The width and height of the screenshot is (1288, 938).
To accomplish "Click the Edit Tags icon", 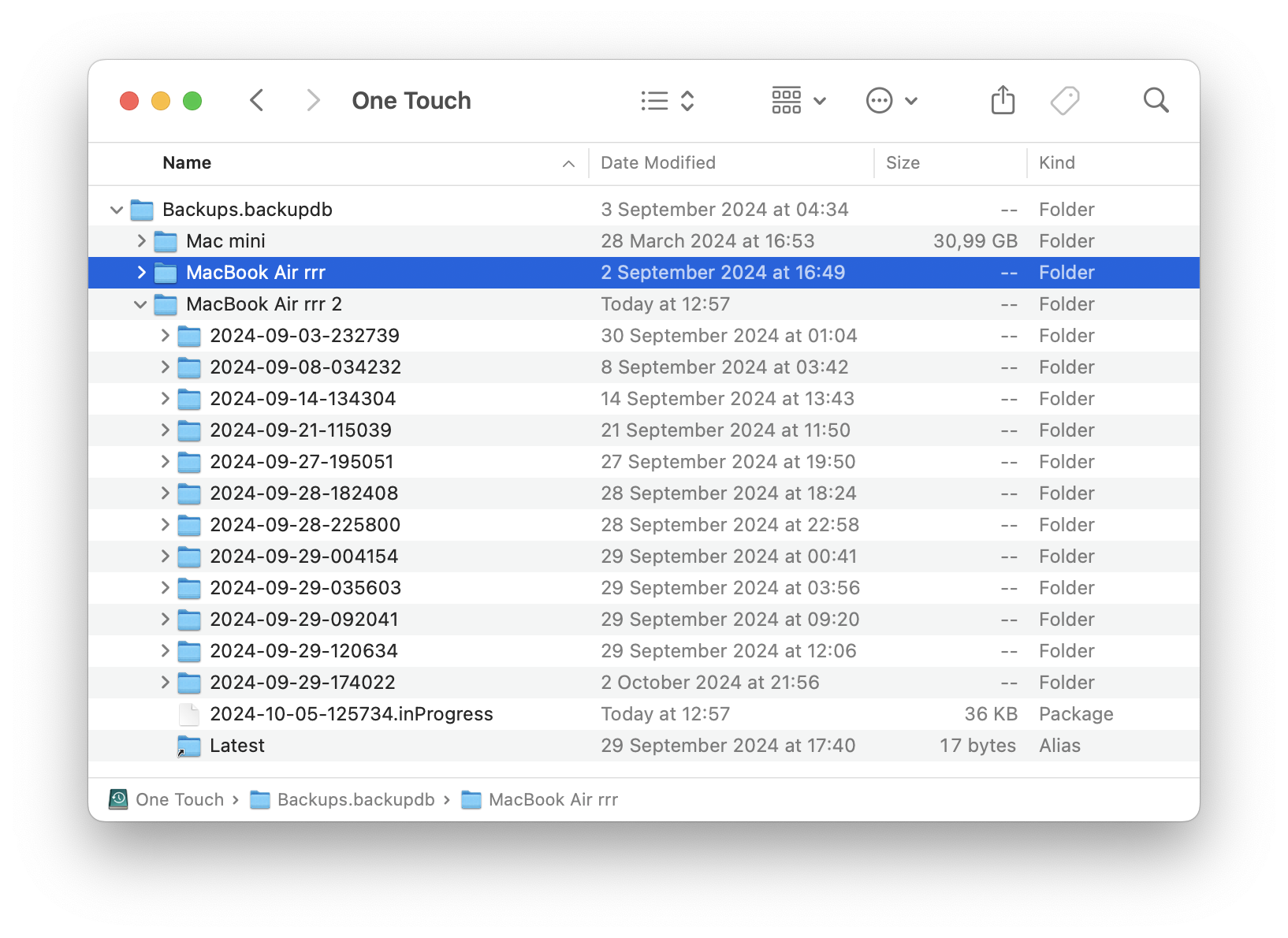I will point(1065,100).
